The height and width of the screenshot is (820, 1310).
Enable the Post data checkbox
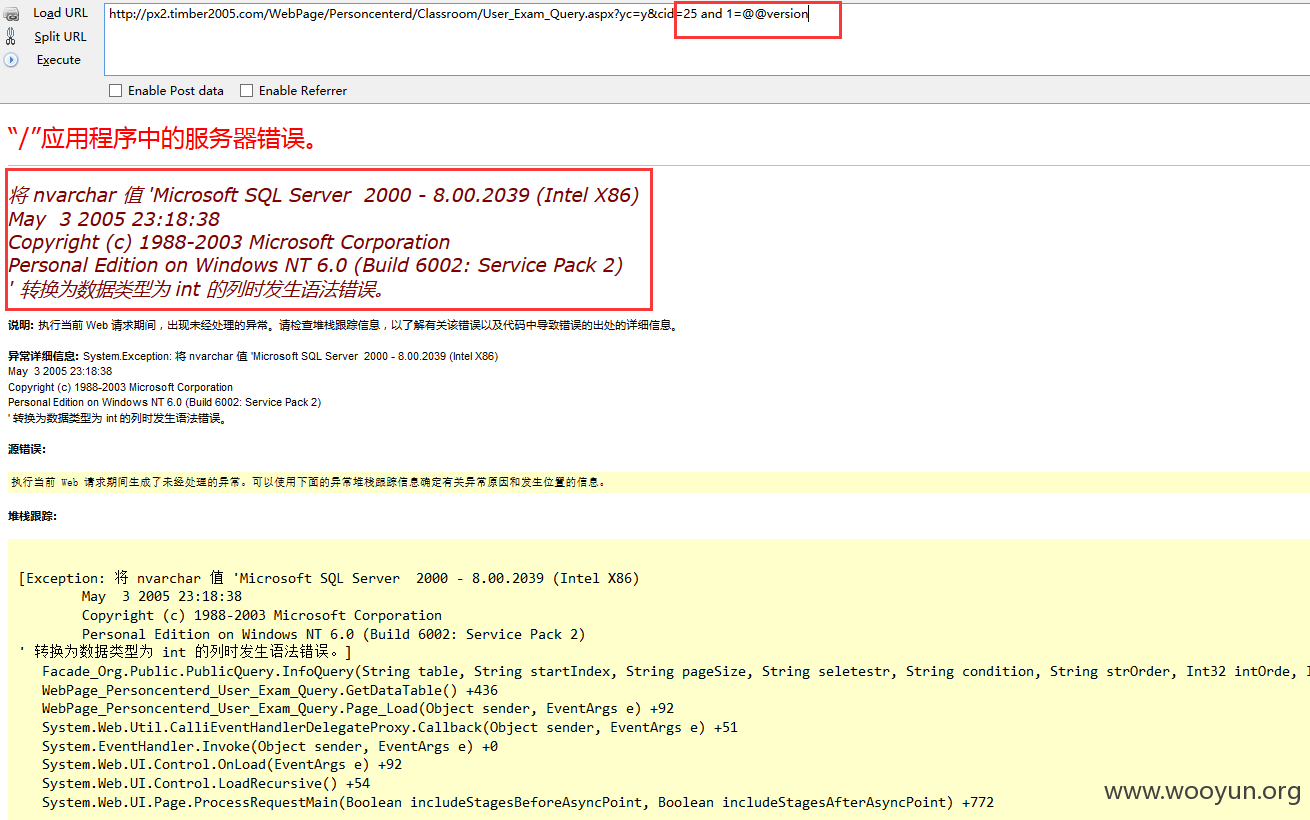click(117, 91)
